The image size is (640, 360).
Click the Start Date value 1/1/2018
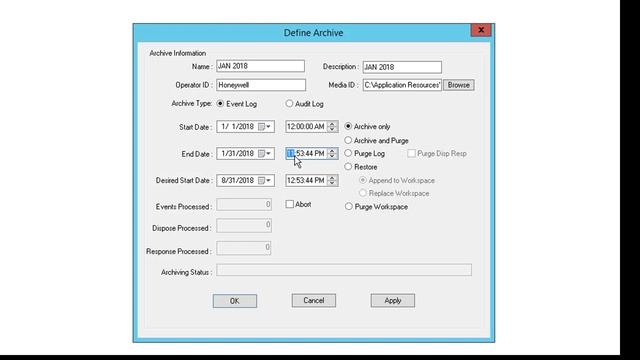point(238,127)
